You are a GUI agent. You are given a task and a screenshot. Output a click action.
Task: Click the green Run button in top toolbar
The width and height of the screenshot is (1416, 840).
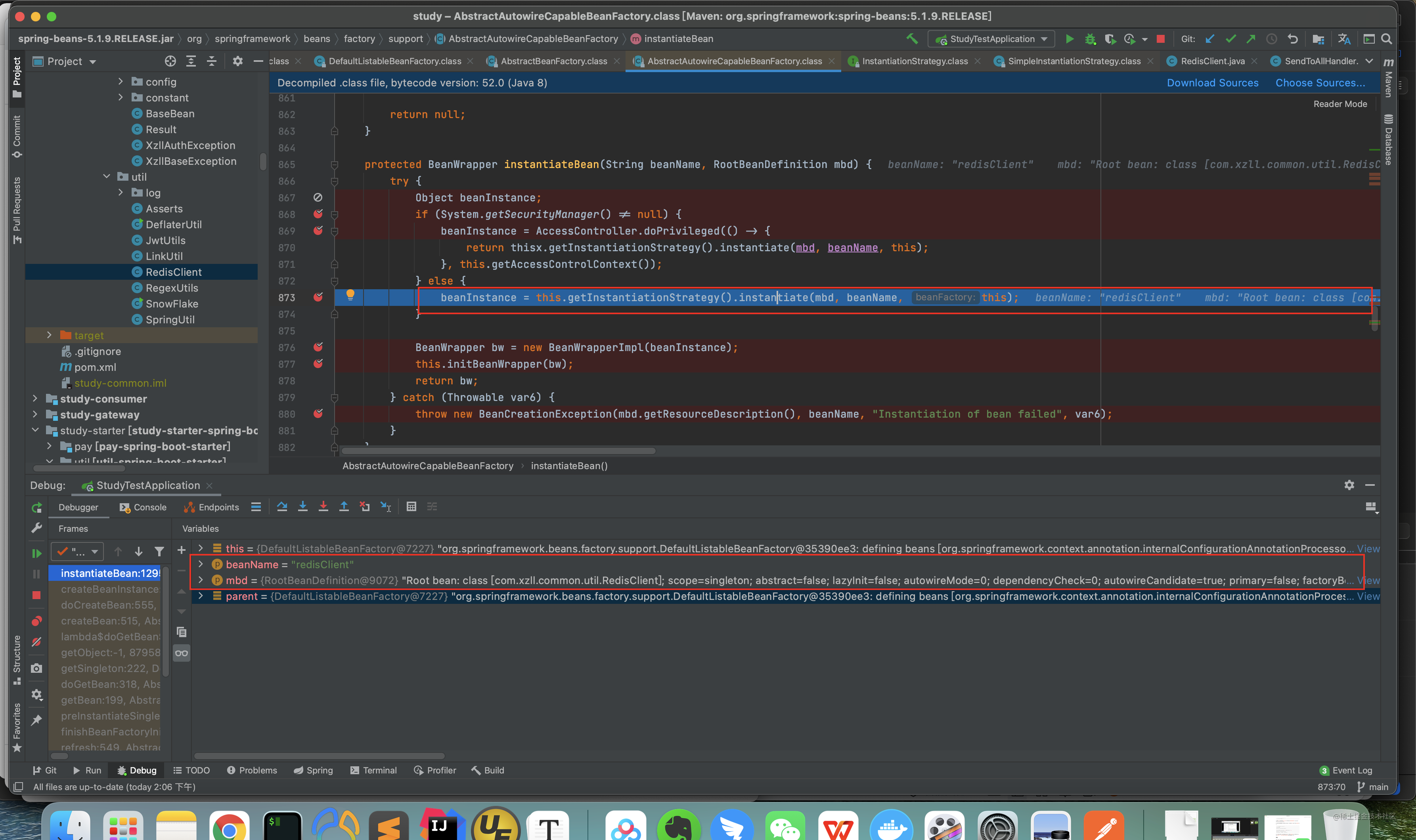(x=1070, y=39)
